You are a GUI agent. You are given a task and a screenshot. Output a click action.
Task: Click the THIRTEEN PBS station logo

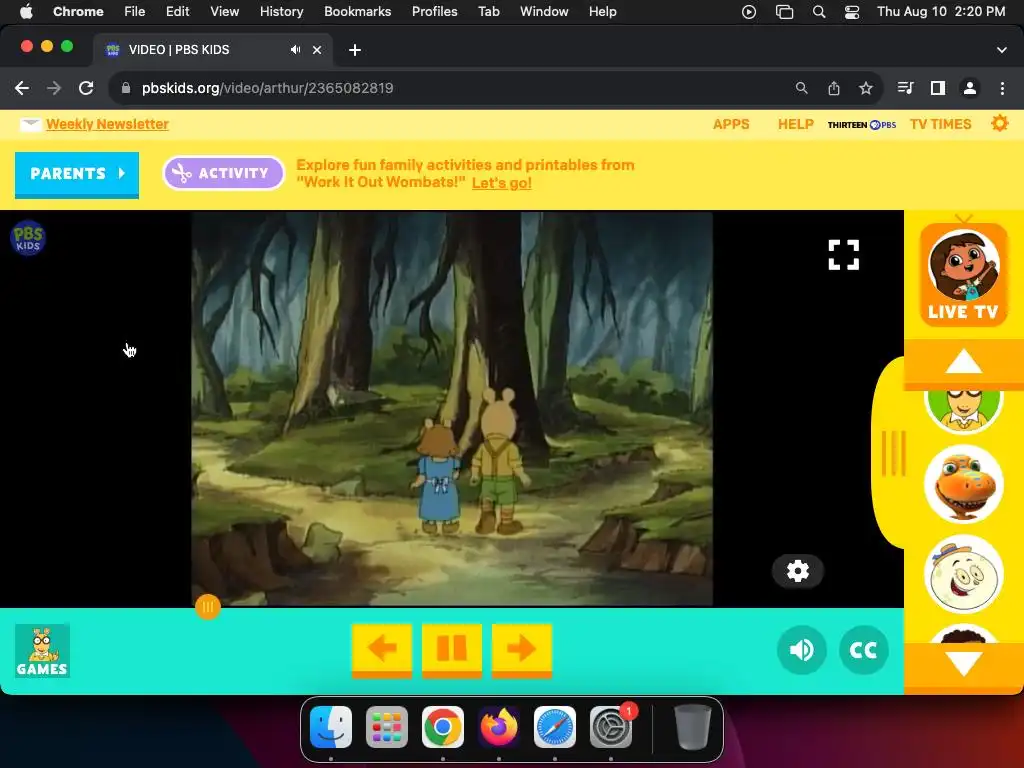(x=861, y=125)
